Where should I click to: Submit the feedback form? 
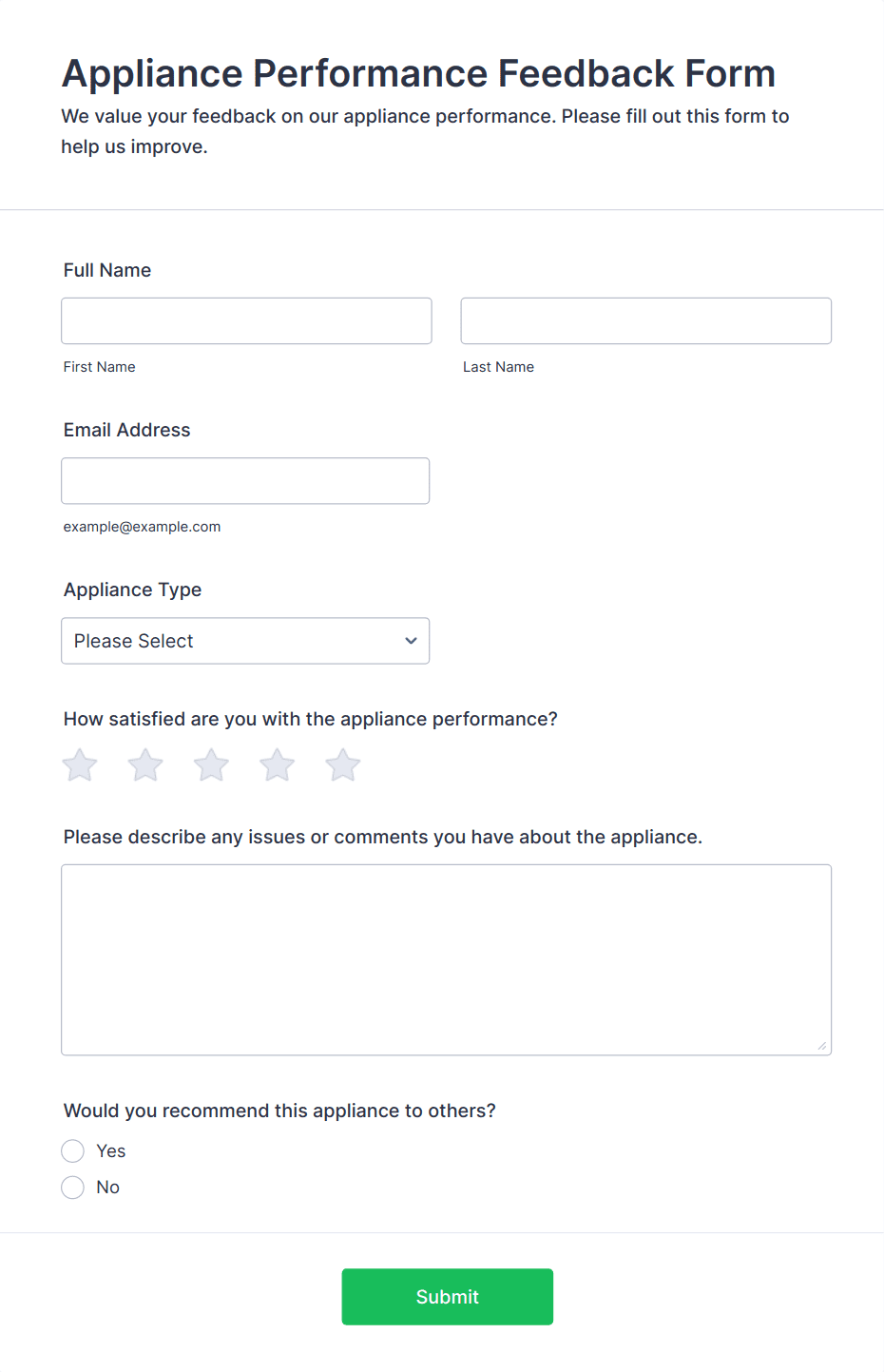click(x=448, y=1297)
